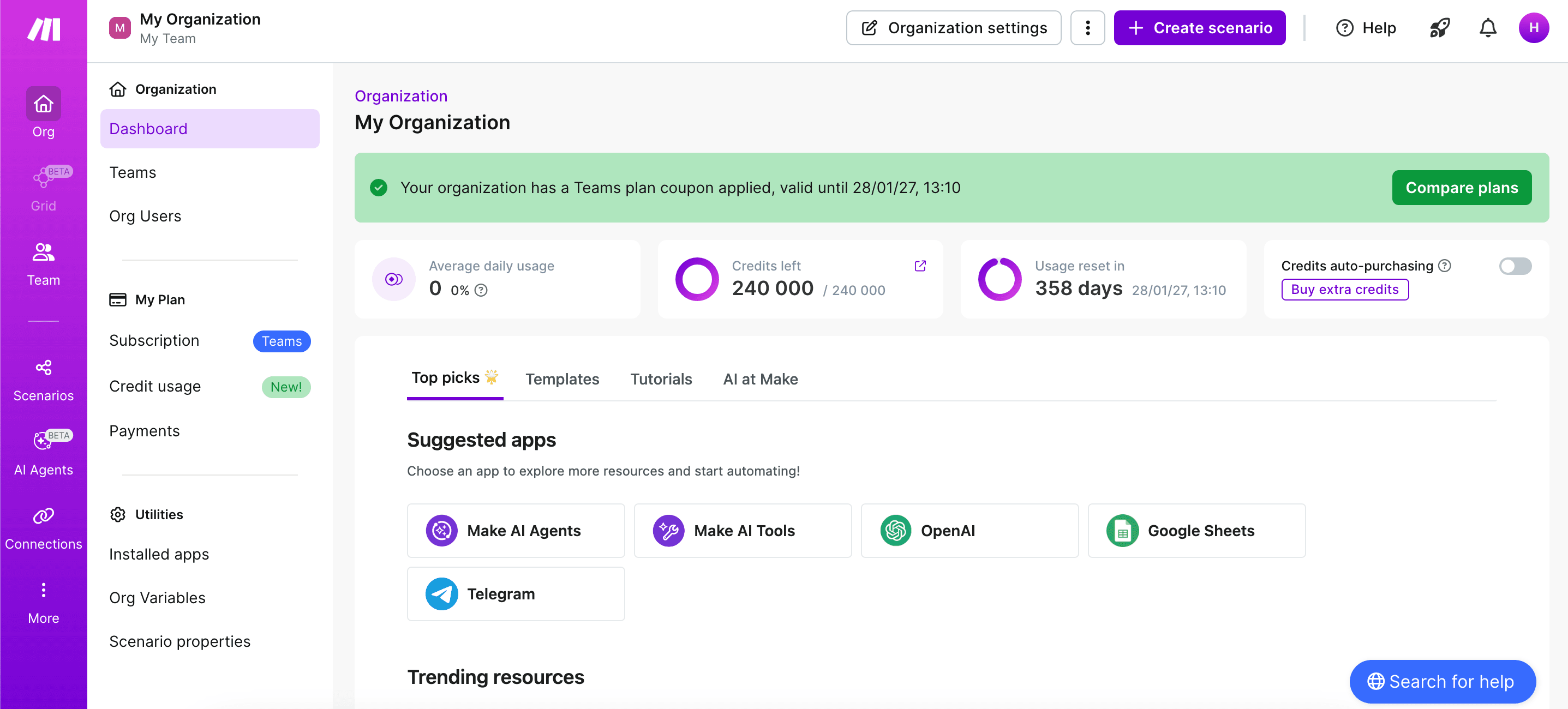Image resolution: width=1568 pixels, height=709 pixels.
Task: Switch to the Tutorials tab
Action: (x=661, y=379)
